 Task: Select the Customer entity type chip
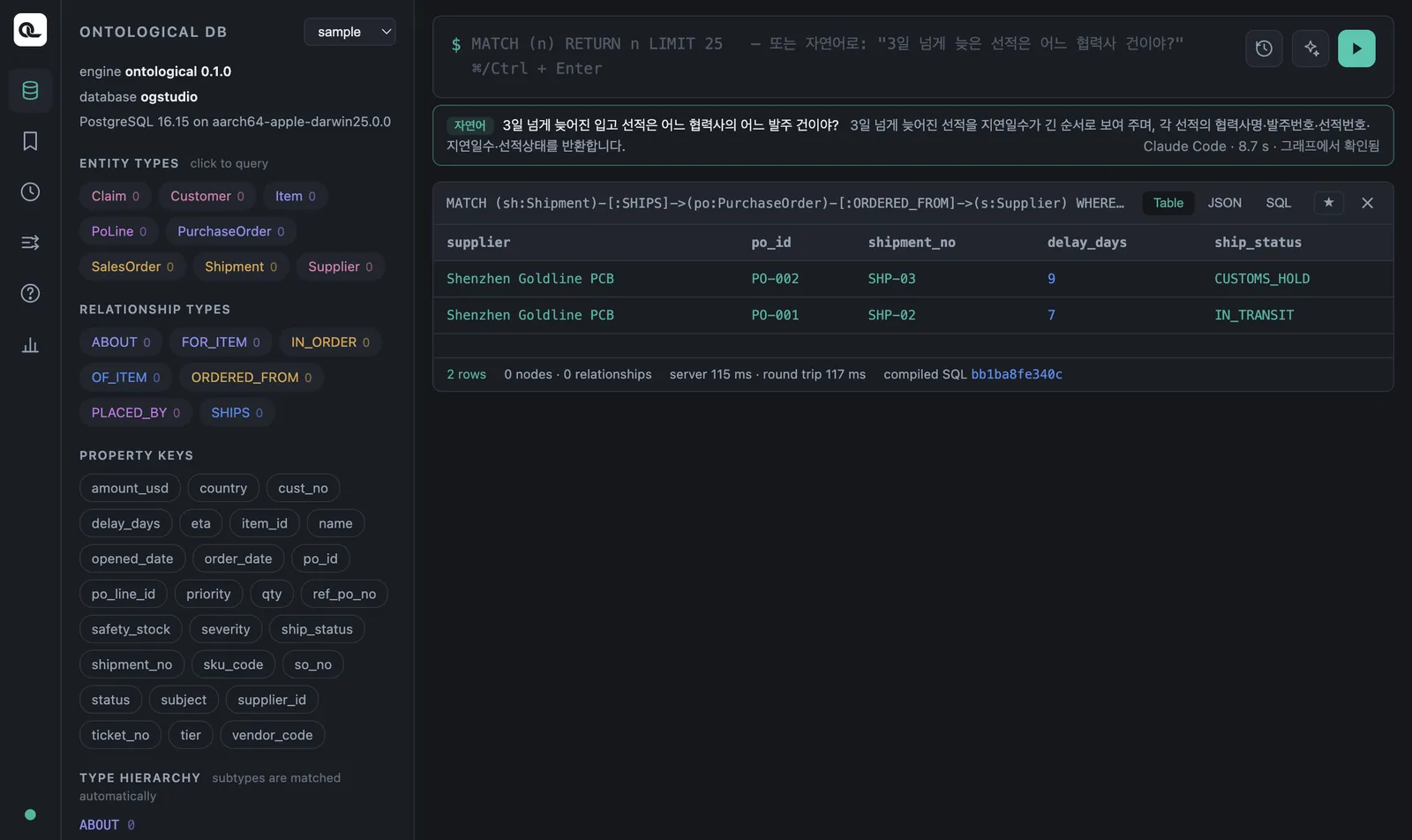tap(207, 196)
